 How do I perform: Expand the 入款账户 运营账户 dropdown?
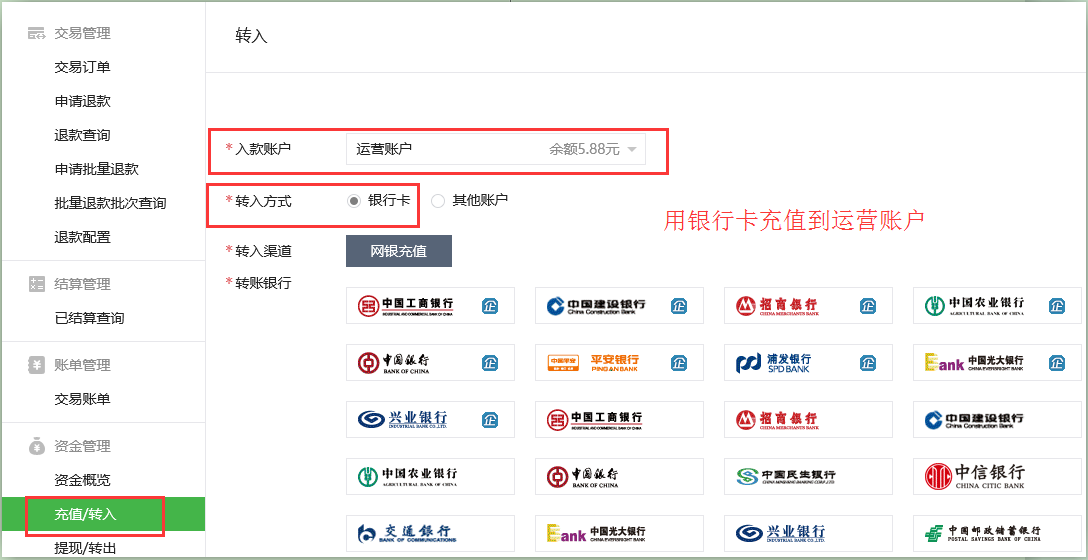tap(495, 149)
